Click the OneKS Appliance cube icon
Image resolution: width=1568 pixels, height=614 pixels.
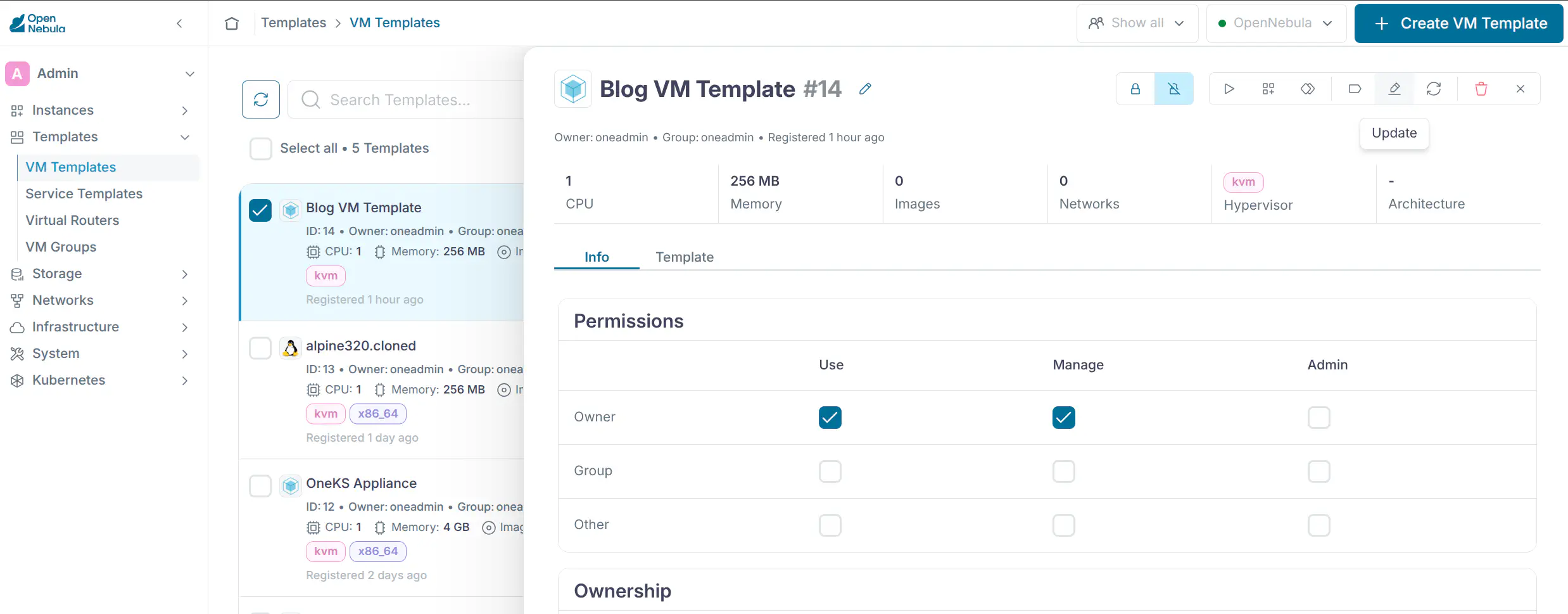(291, 485)
